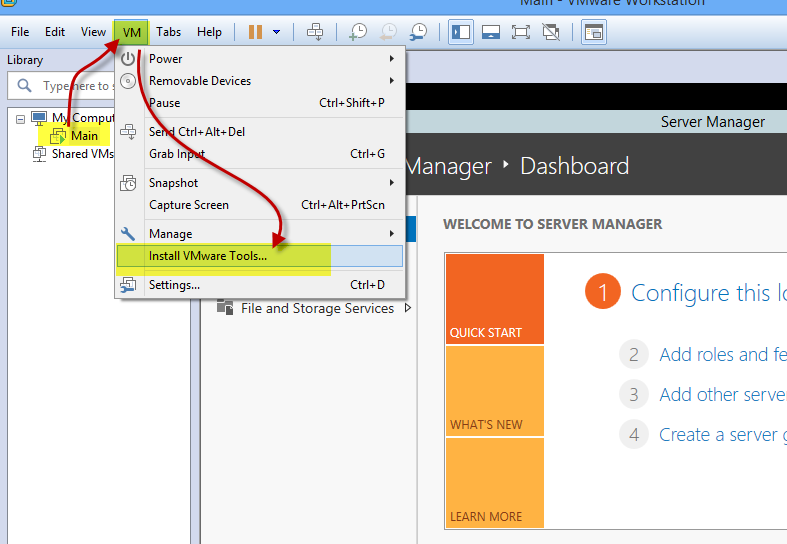The width and height of the screenshot is (787, 544).
Task: Open the Tabs menu
Action: [168, 32]
